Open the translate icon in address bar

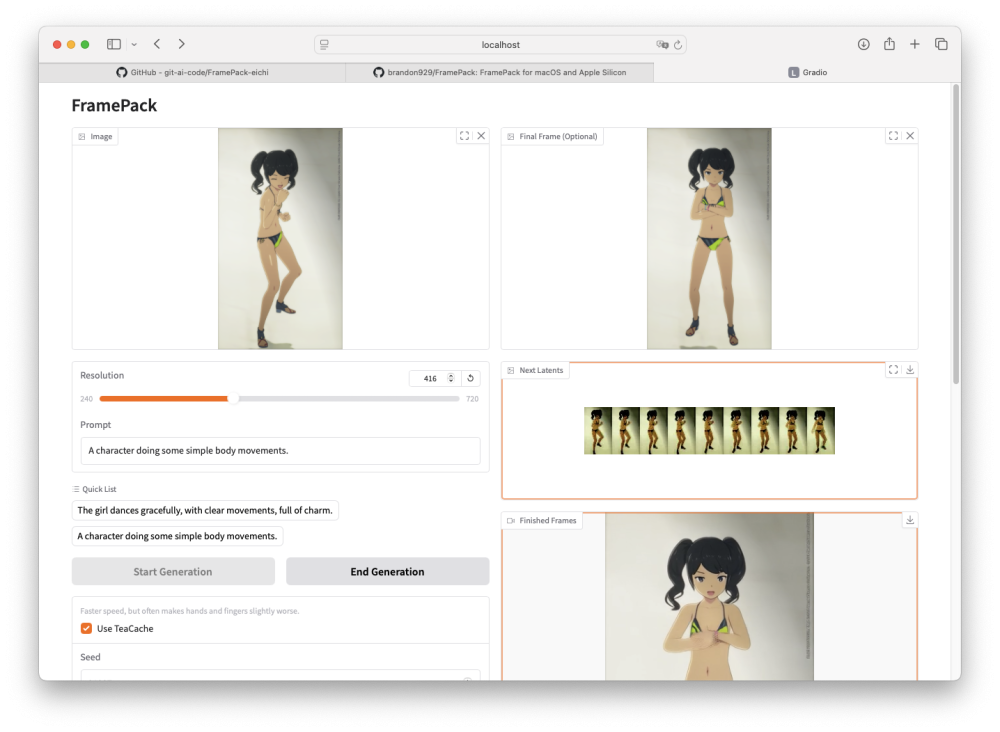click(662, 45)
